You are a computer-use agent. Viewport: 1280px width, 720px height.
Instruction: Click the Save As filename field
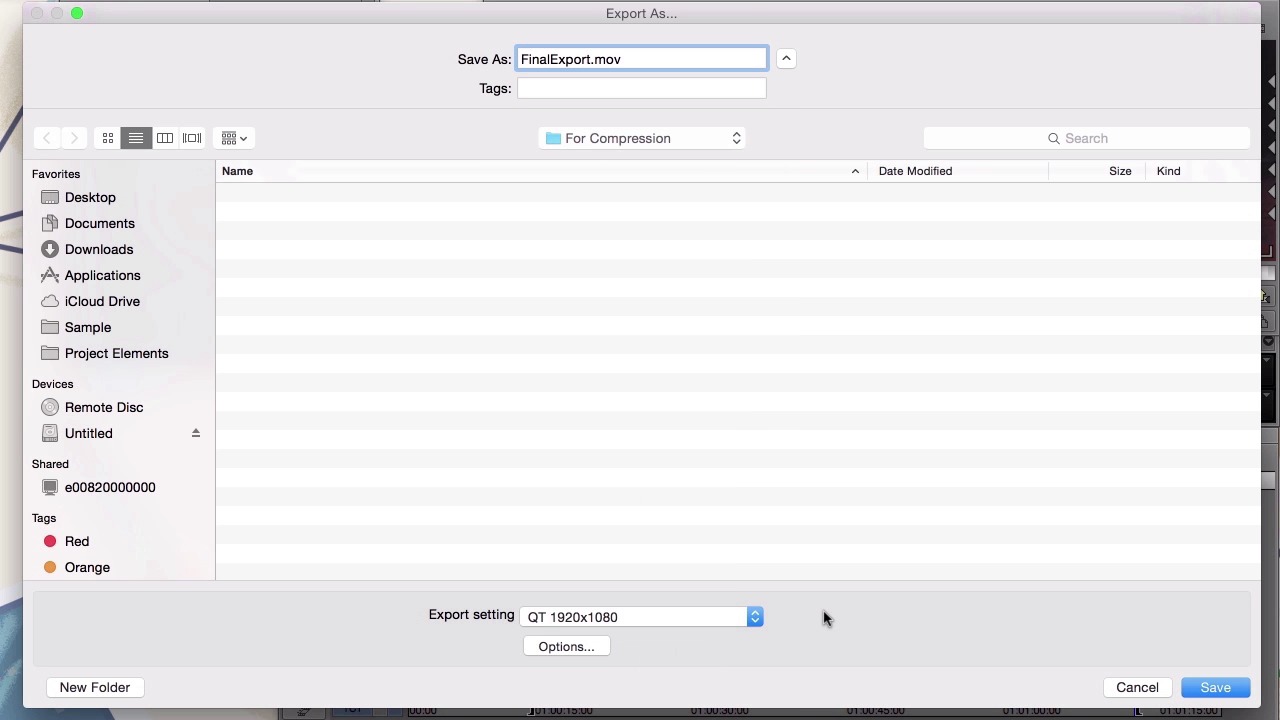(642, 59)
